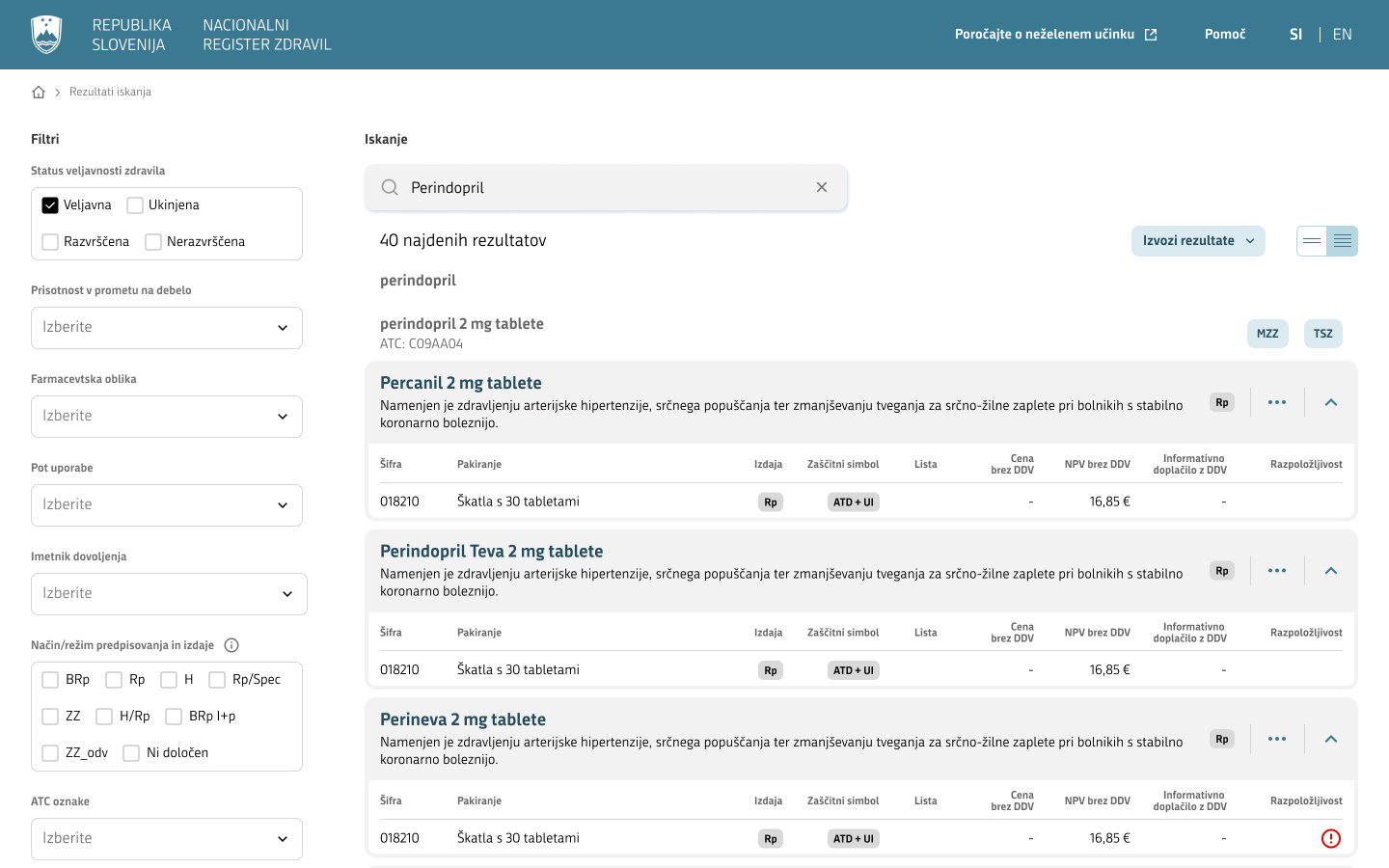The width and height of the screenshot is (1389, 868).
Task: Open more options for Percanil 2 mg
Action: point(1277,402)
